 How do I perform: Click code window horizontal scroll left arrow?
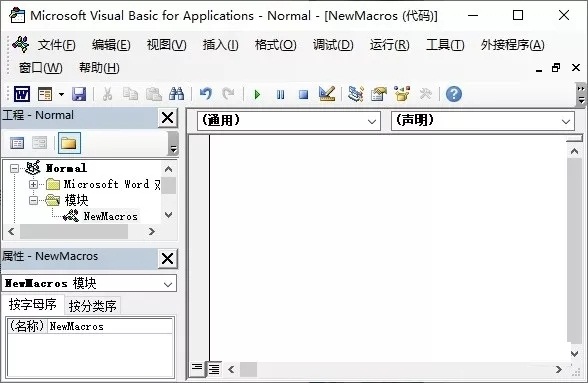click(231, 369)
